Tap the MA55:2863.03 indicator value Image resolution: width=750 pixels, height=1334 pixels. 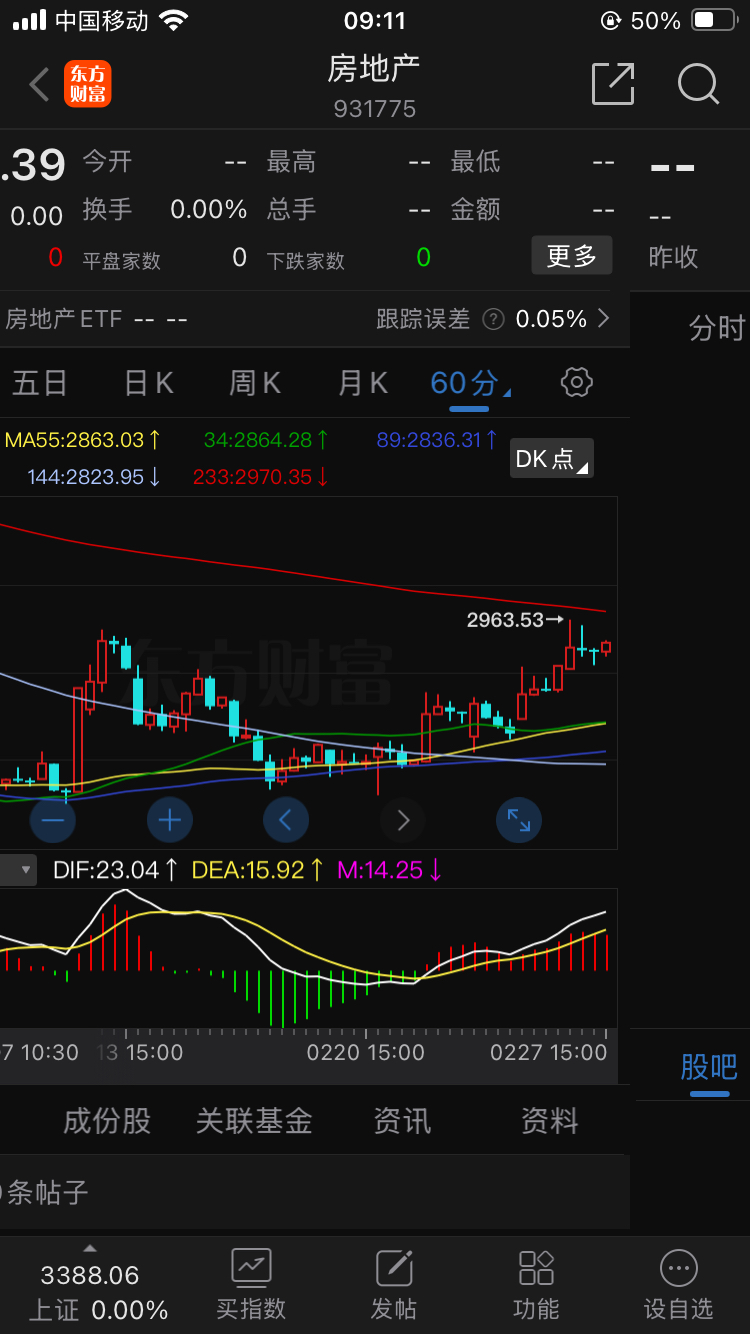click(82, 440)
